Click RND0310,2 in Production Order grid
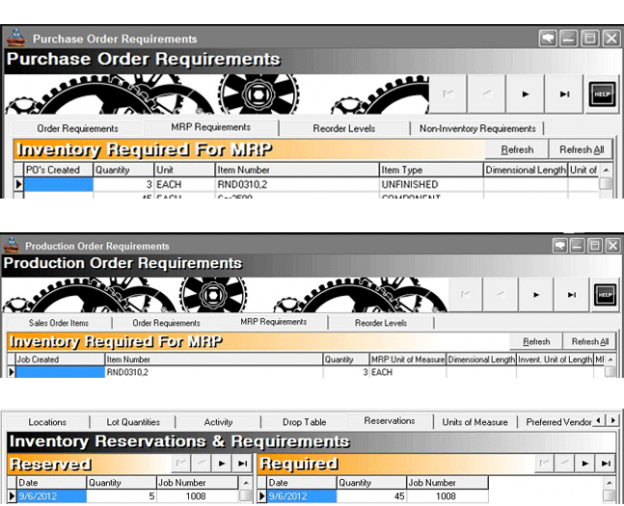The height and width of the screenshot is (506, 624). [x=214, y=372]
